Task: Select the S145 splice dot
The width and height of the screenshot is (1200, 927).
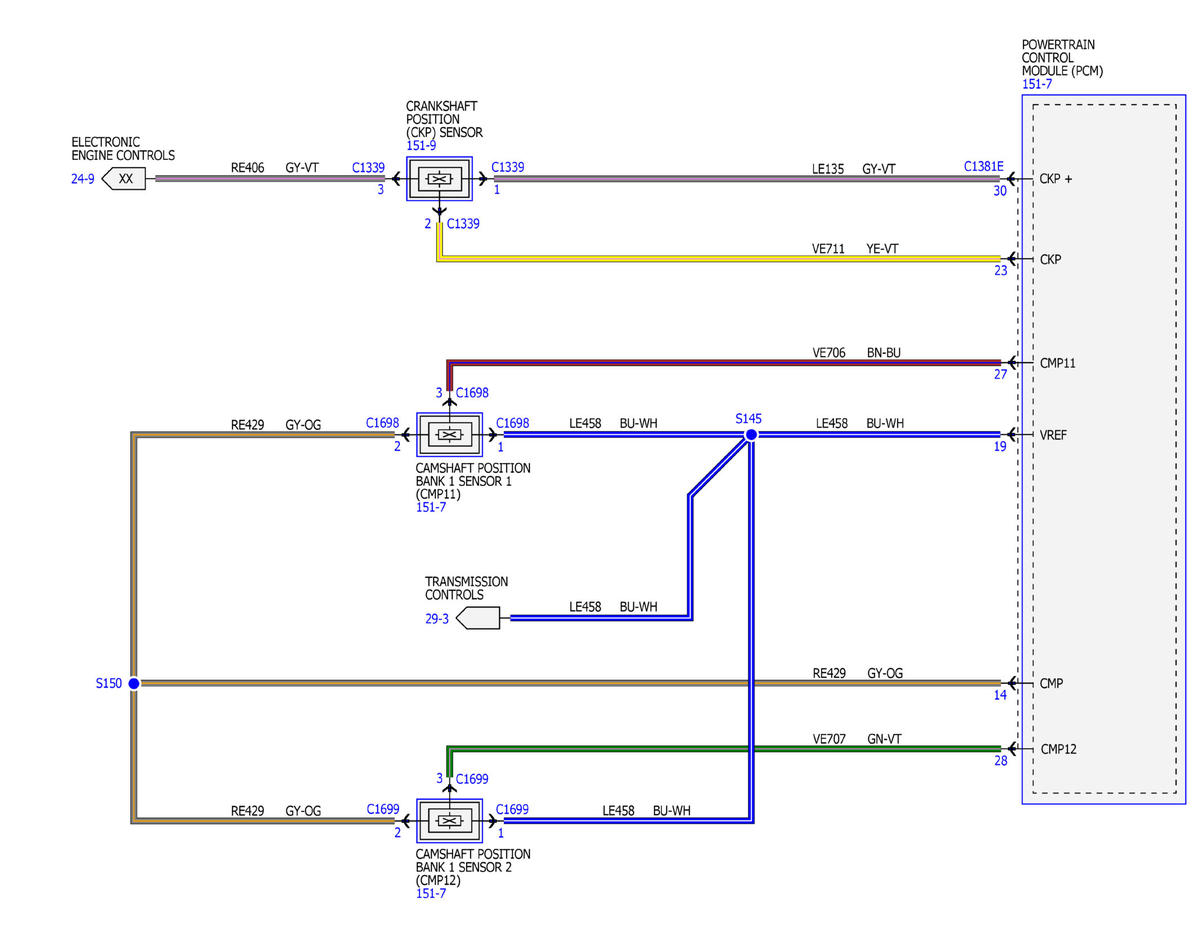Action: (x=751, y=435)
